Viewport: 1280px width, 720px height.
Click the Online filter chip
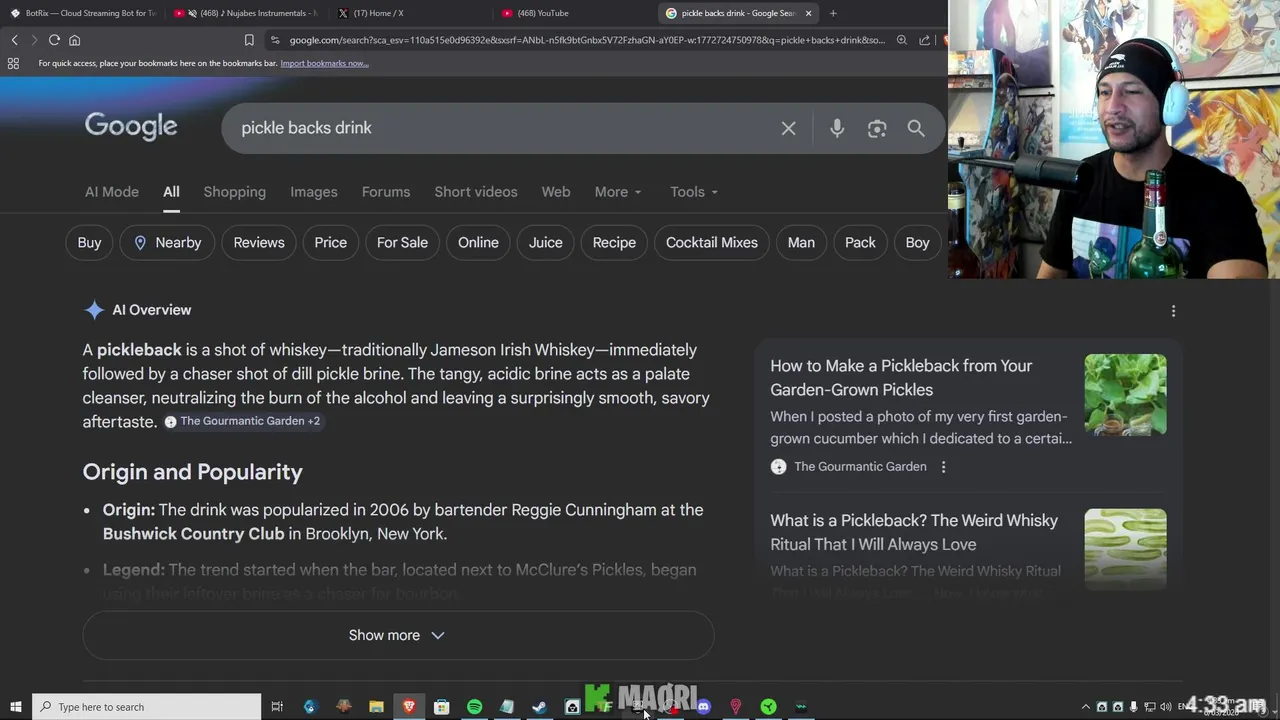tap(478, 243)
